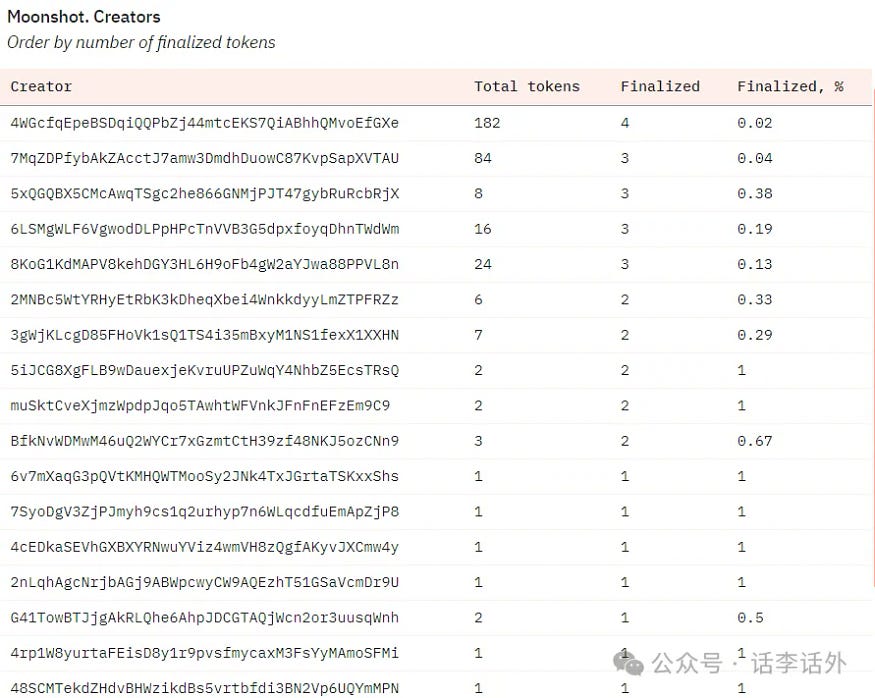Screen dimensions: 875x698
Task: Sort by the Creator column header
Action: pyautogui.click(x=41, y=87)
